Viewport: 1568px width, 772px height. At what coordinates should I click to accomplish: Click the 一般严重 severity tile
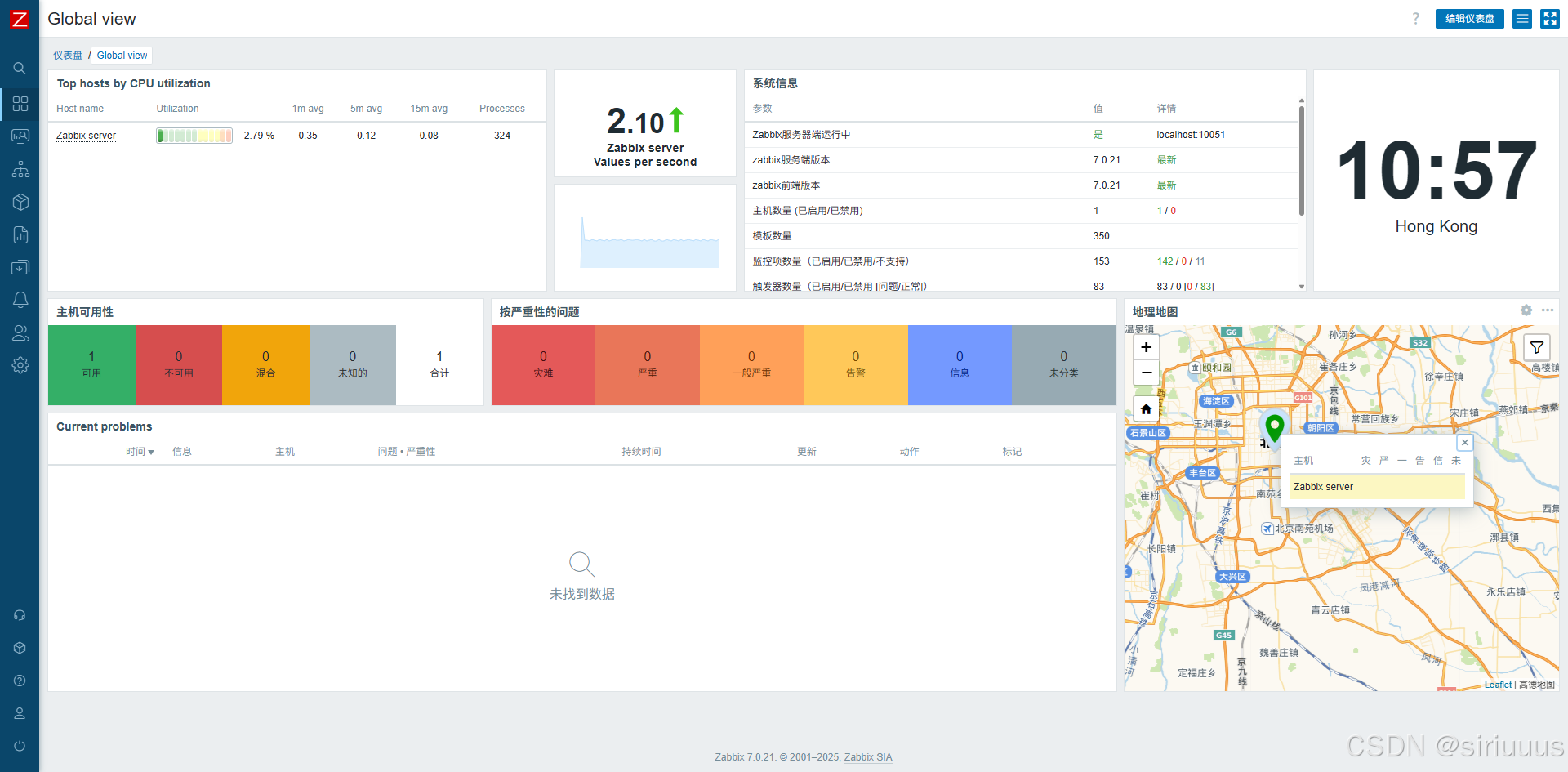751,365
